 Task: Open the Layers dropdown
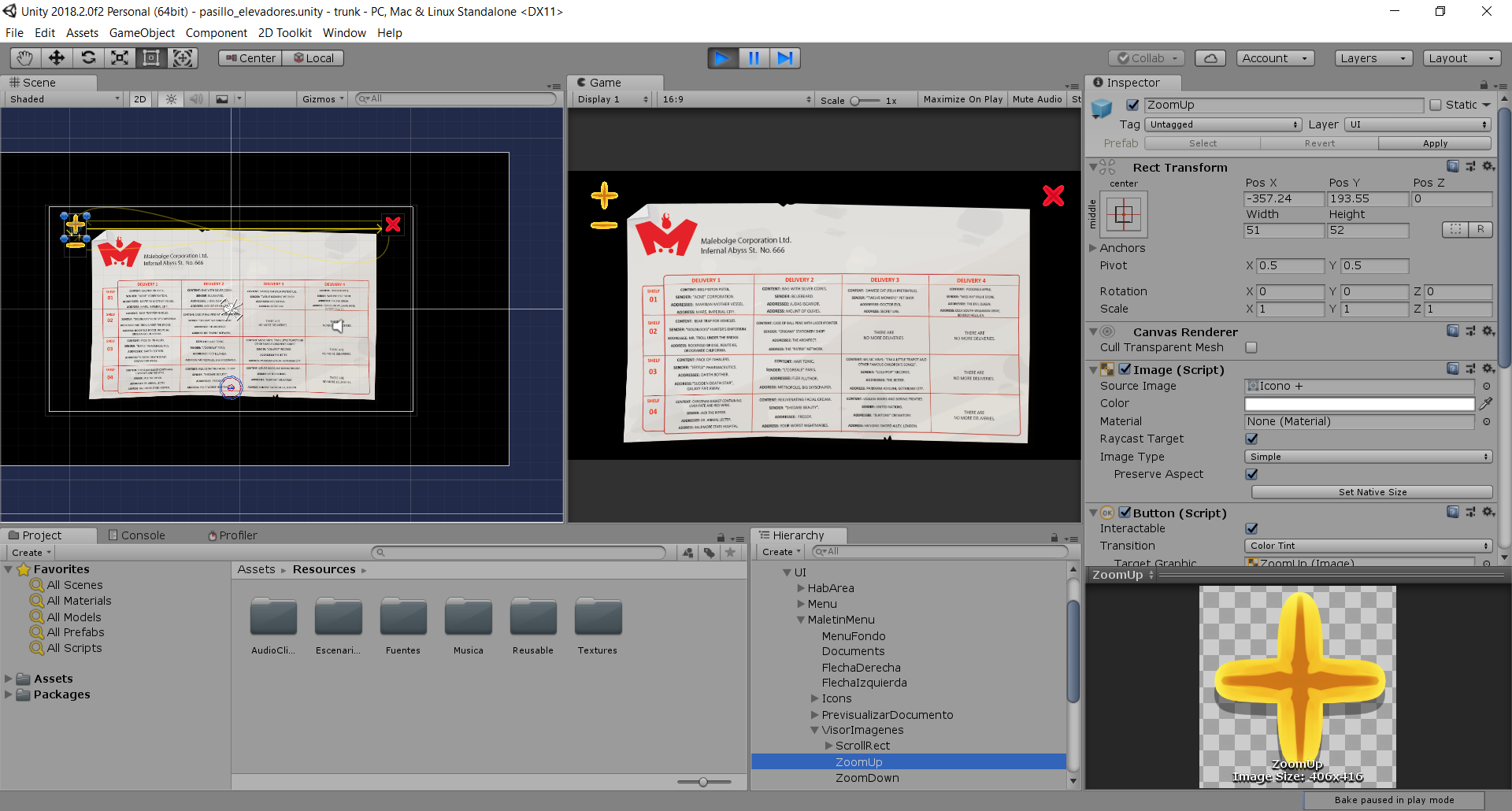[x=1373, y=58]
